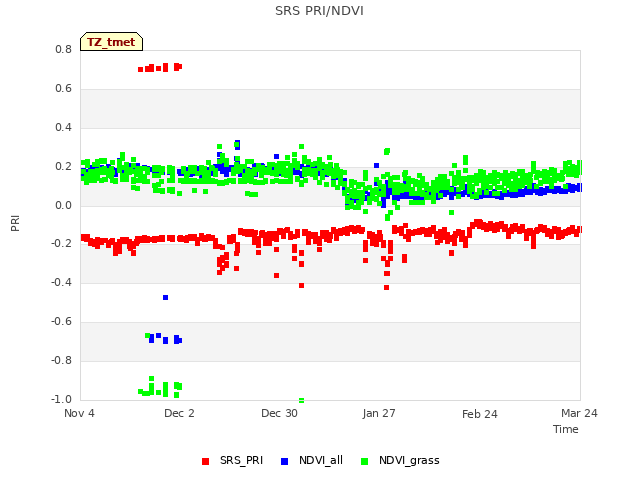
Task: Click the 0.4 y-axis tick label
Action: (x=63, y=127)
